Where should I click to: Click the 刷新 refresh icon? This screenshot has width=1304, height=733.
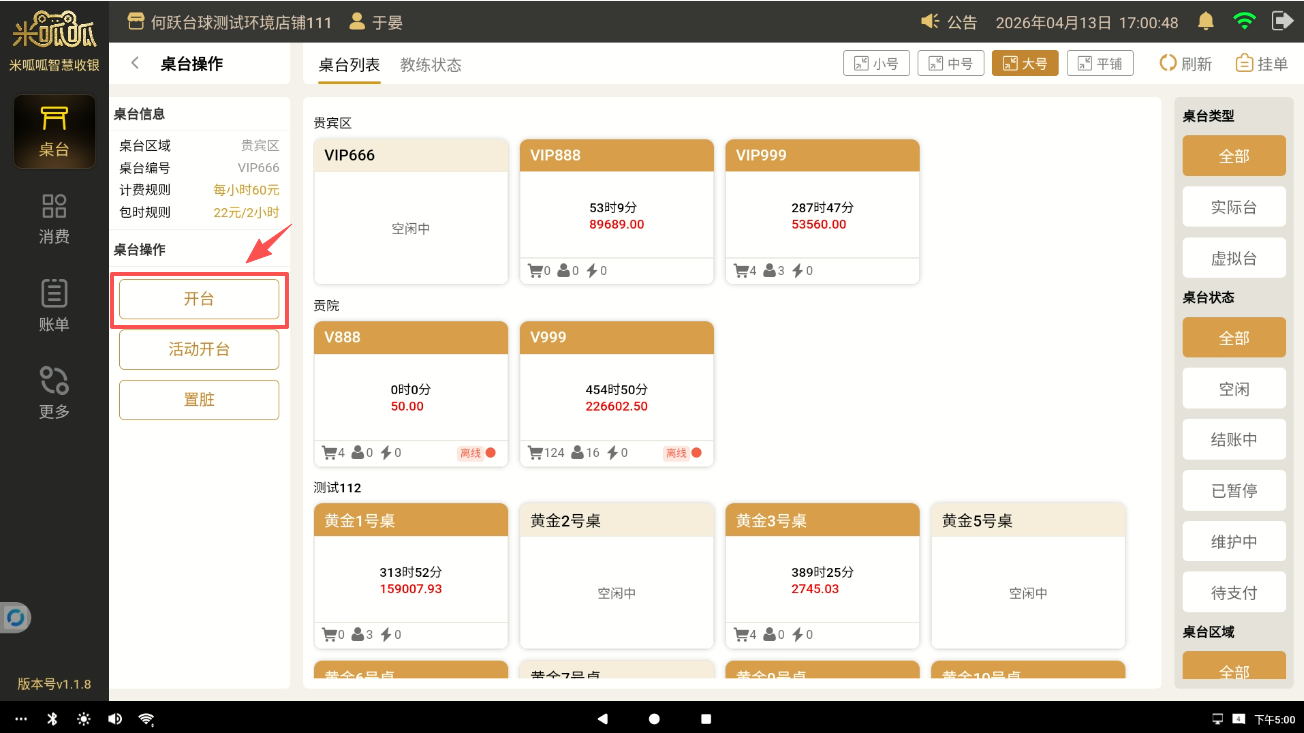click(x=1168, y=63)
